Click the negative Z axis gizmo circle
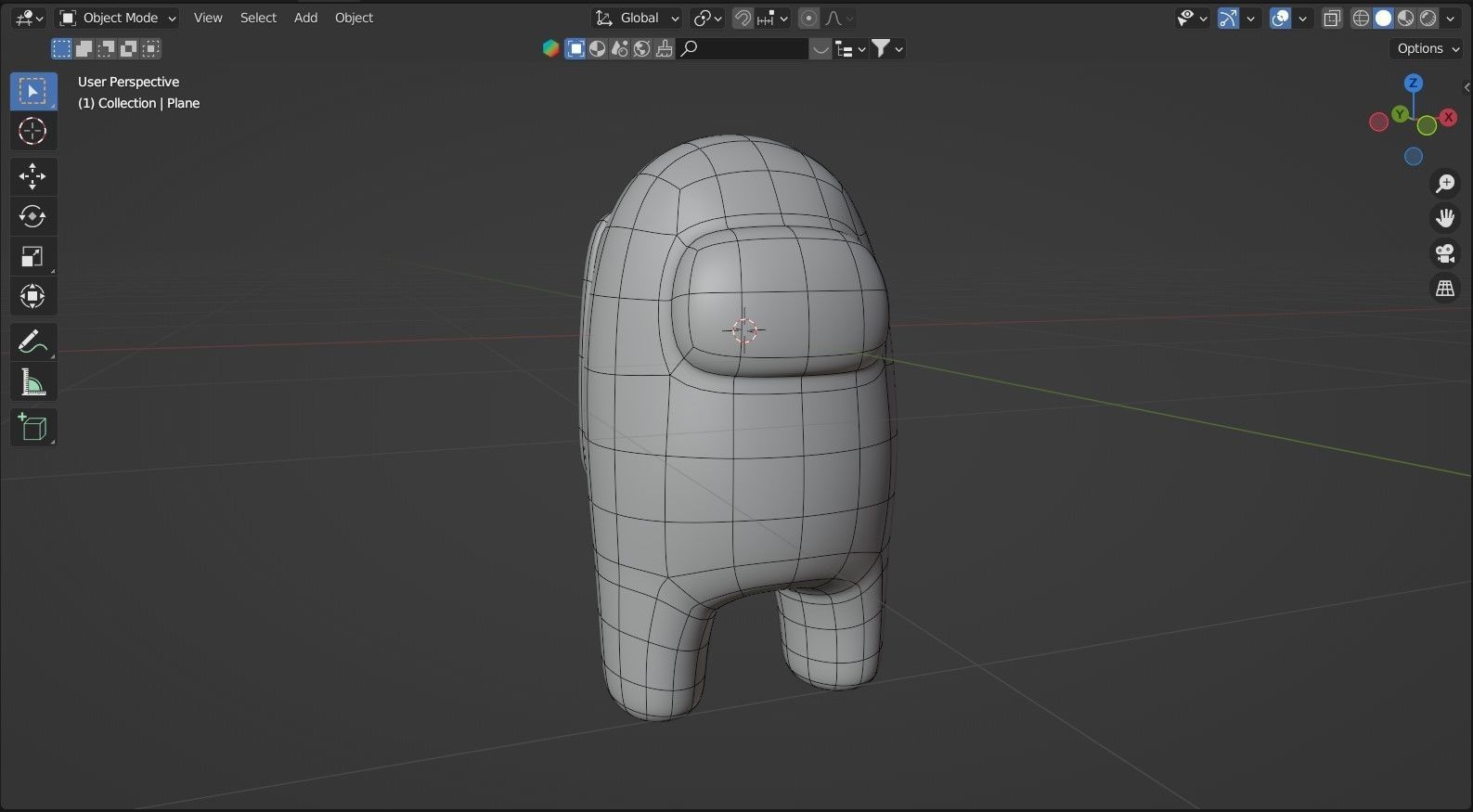1473x812 pixels. (x=1414, y=157)
